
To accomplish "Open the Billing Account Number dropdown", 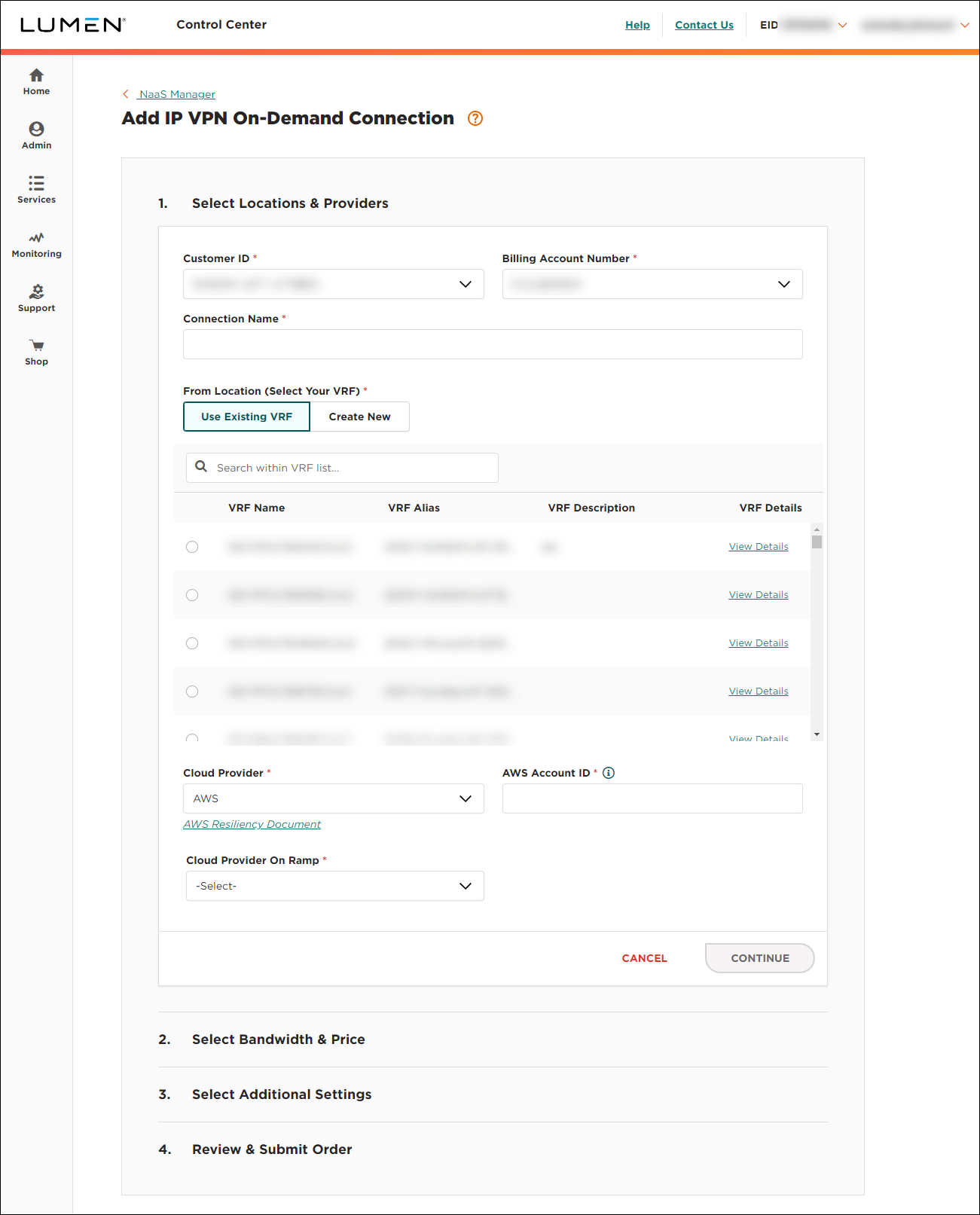I will pyautogui.click(x=652, y=284).
